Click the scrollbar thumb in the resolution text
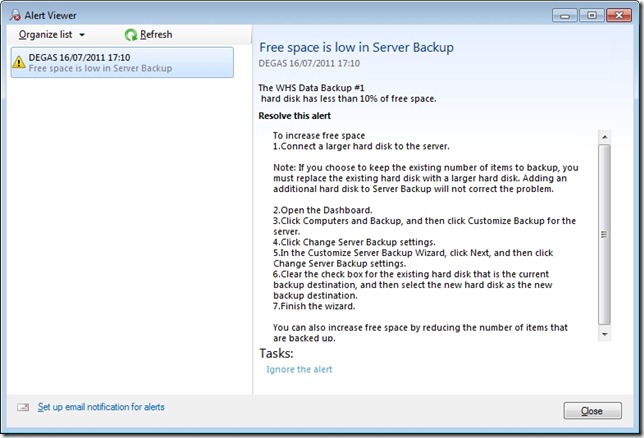 click(604, 234)
